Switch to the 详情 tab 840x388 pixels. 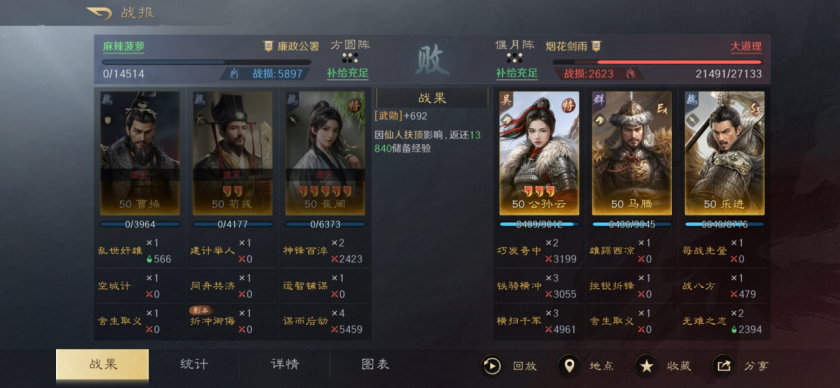click(284, 365)
